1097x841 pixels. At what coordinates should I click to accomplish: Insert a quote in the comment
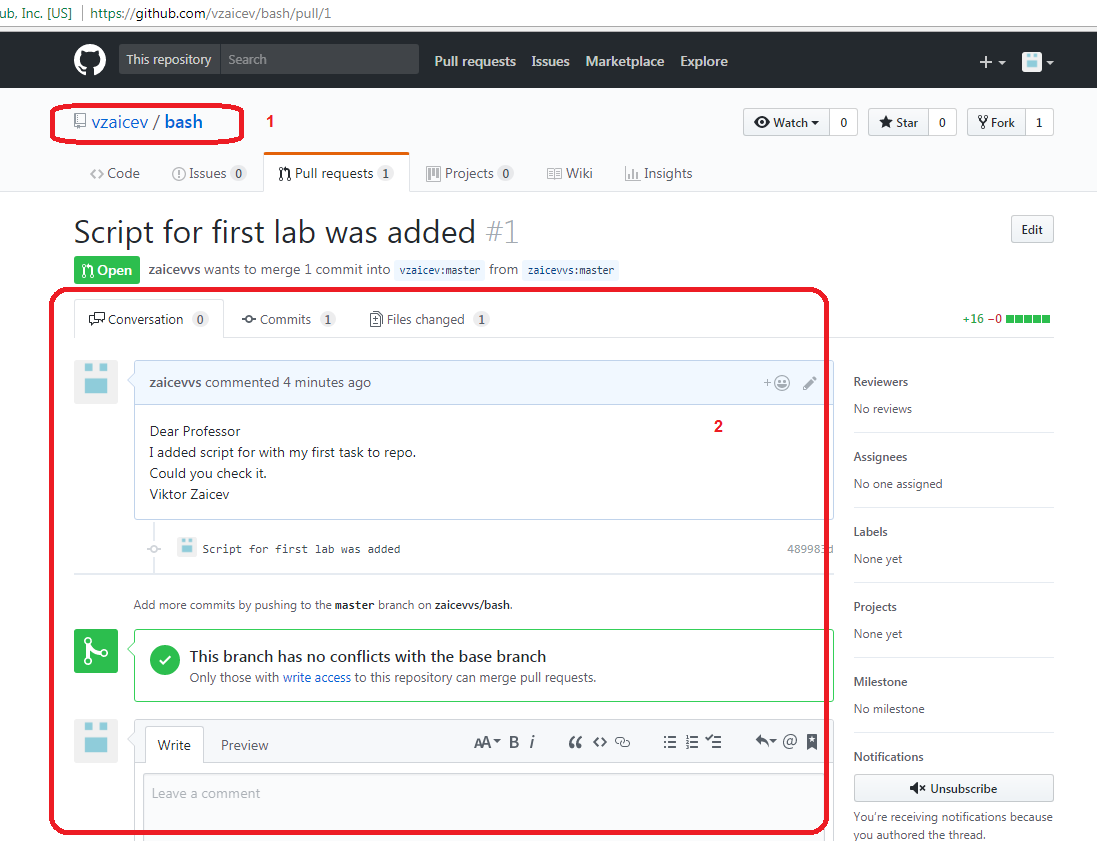(575, 742)
